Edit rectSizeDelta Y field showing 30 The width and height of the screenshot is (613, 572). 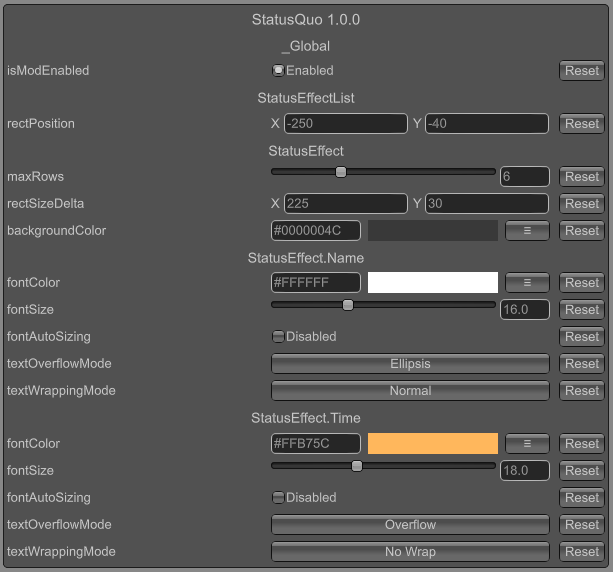point(487,204)
